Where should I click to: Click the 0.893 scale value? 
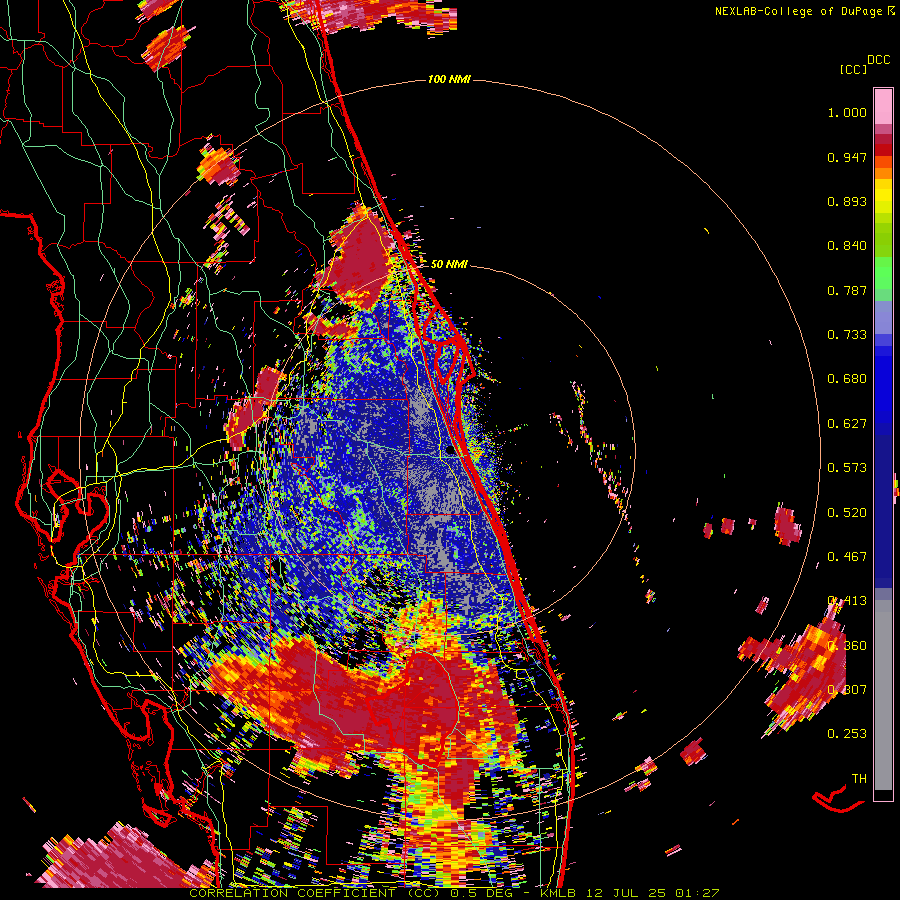(x=847, y=201)
